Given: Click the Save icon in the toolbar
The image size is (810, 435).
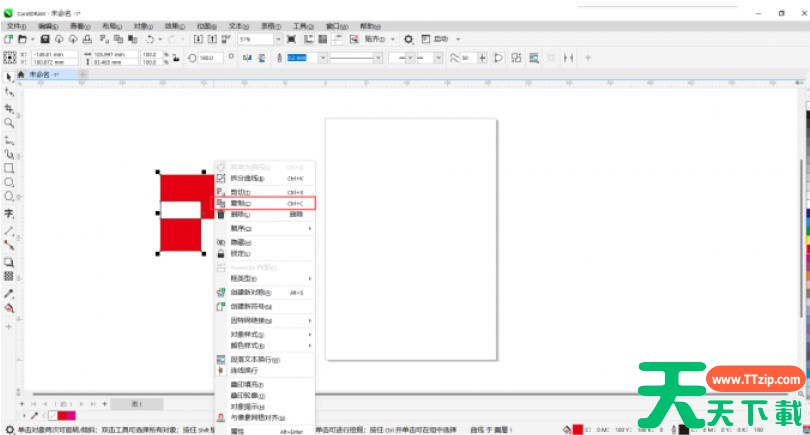Looking at the screenshot, I should pos(45,39).
